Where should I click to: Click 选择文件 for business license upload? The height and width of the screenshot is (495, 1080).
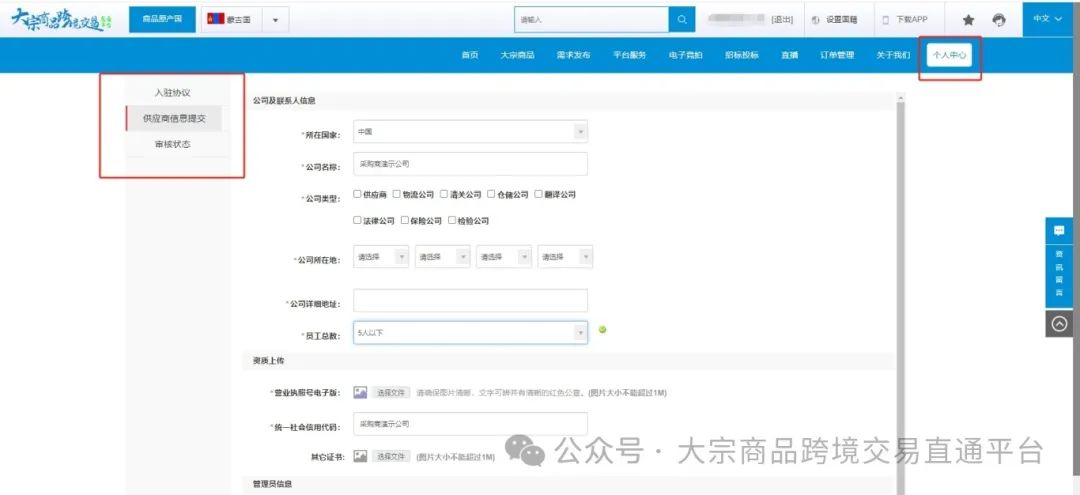click(392, 393)
